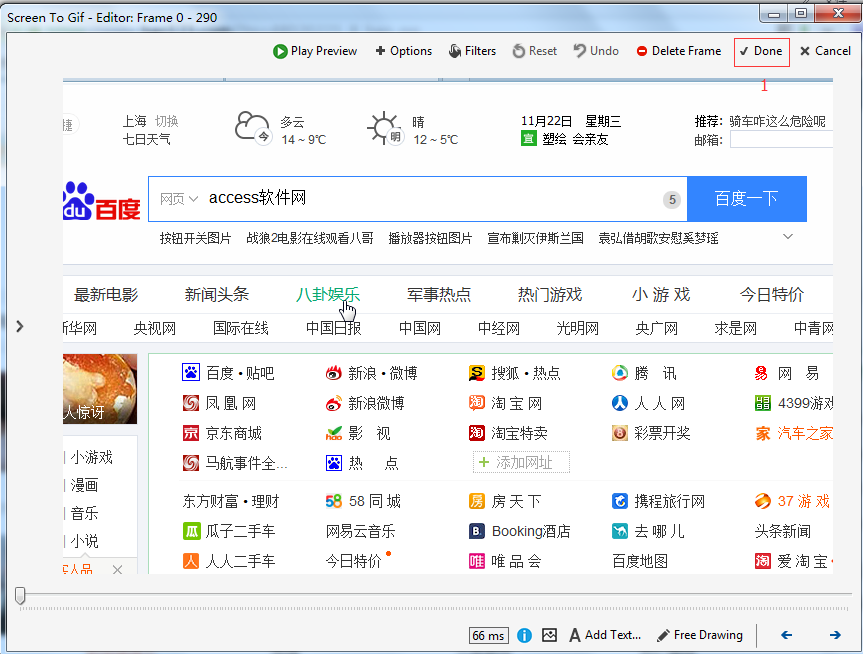Viewport: 863px width, 654px height.
Task: Undo the last edit
Action: [596, 51]
